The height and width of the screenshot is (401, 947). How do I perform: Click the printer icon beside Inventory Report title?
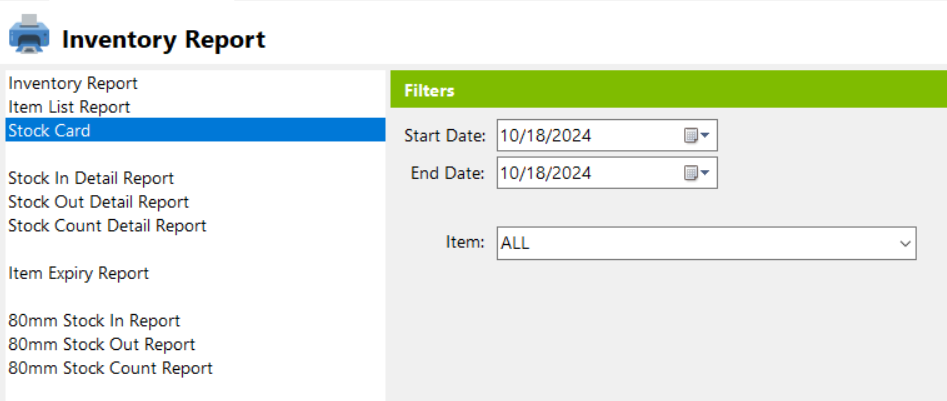[x=29, y=34]
